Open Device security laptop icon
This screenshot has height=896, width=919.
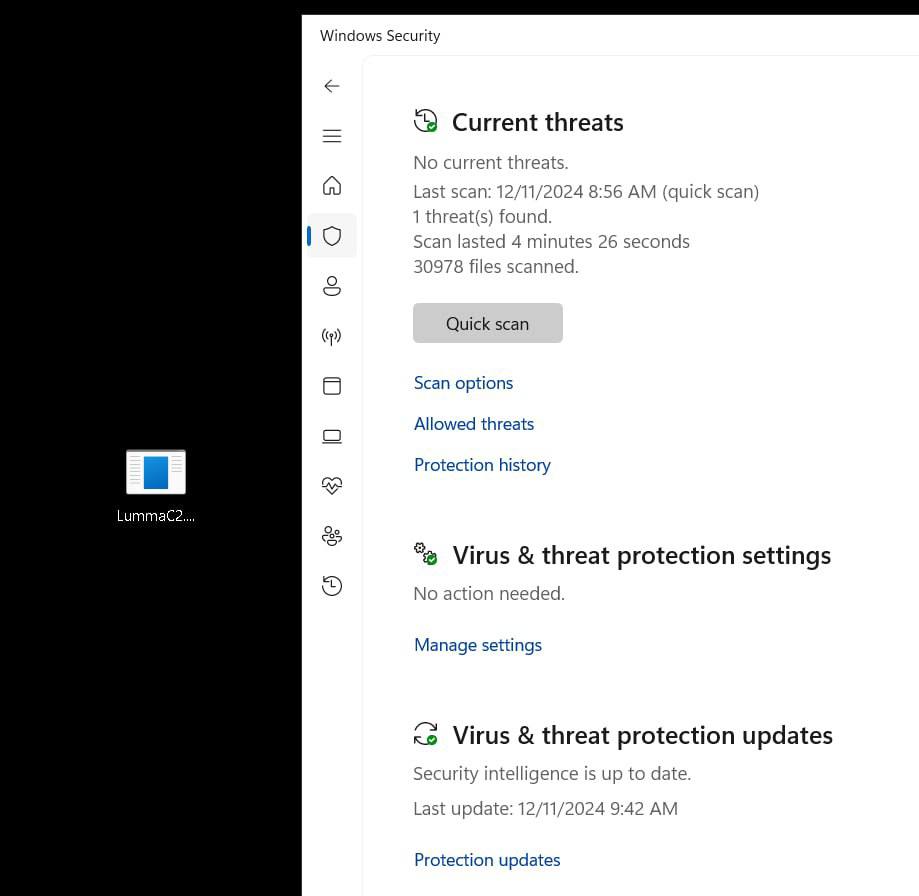(x=332, y=436)
